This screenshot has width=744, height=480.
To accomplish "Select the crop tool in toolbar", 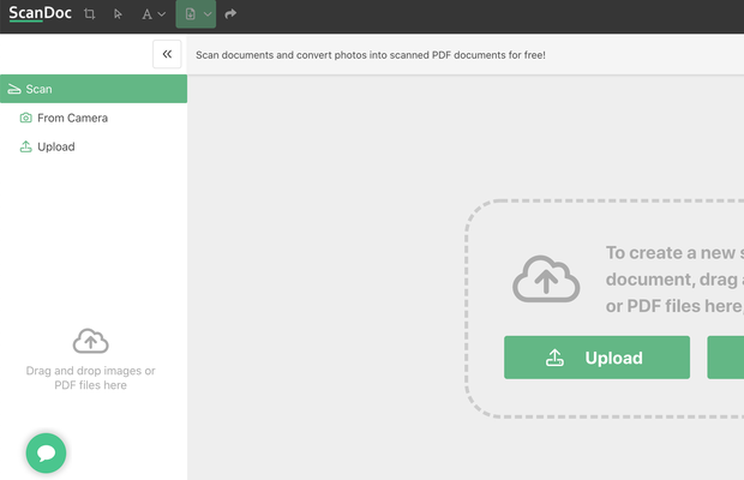I will 89,14.
